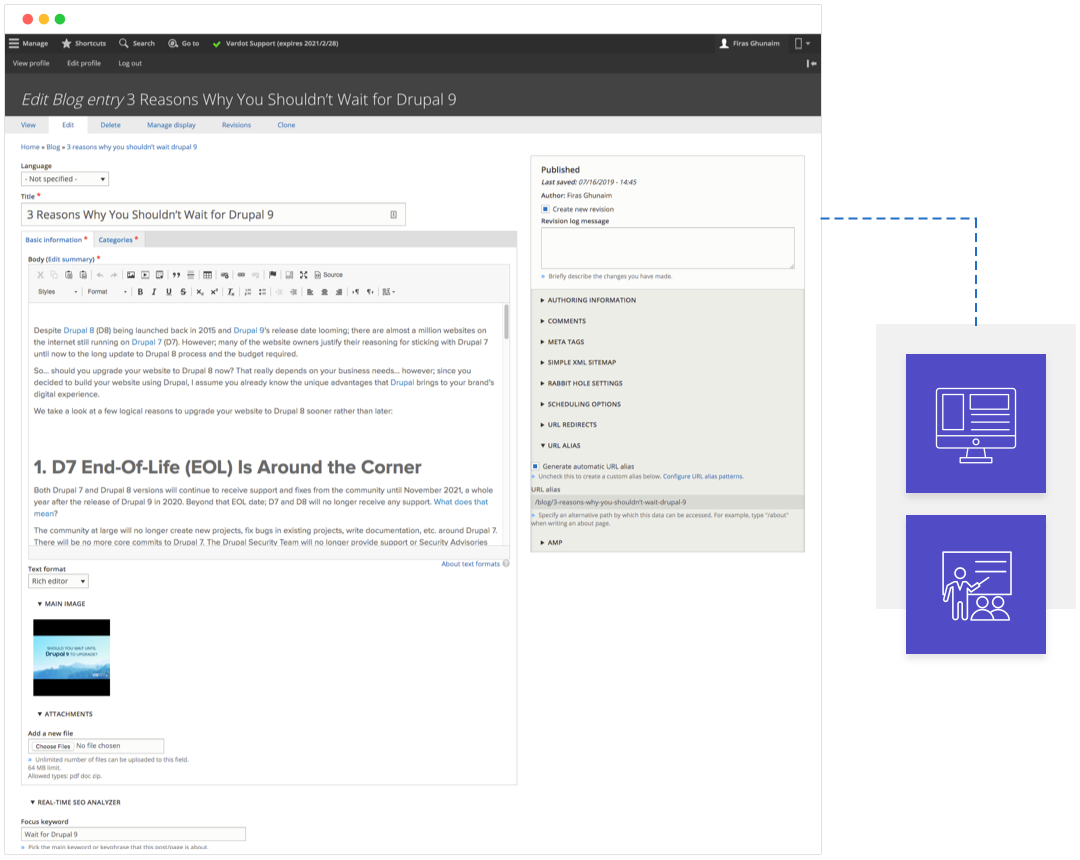1080x860 pixels.
Task: Open the Revisions tab
Action: [236, 125]
